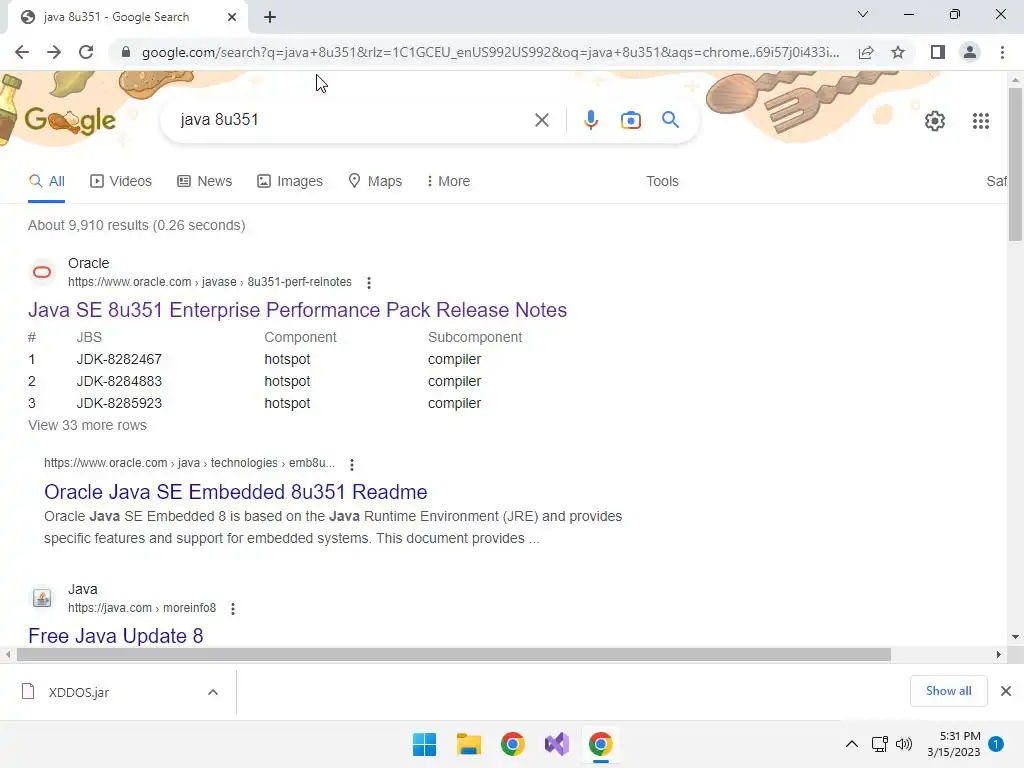Open File Explorer from taskbar
Viewport: 1024px width, 768px height.
[x=468, y=744]
